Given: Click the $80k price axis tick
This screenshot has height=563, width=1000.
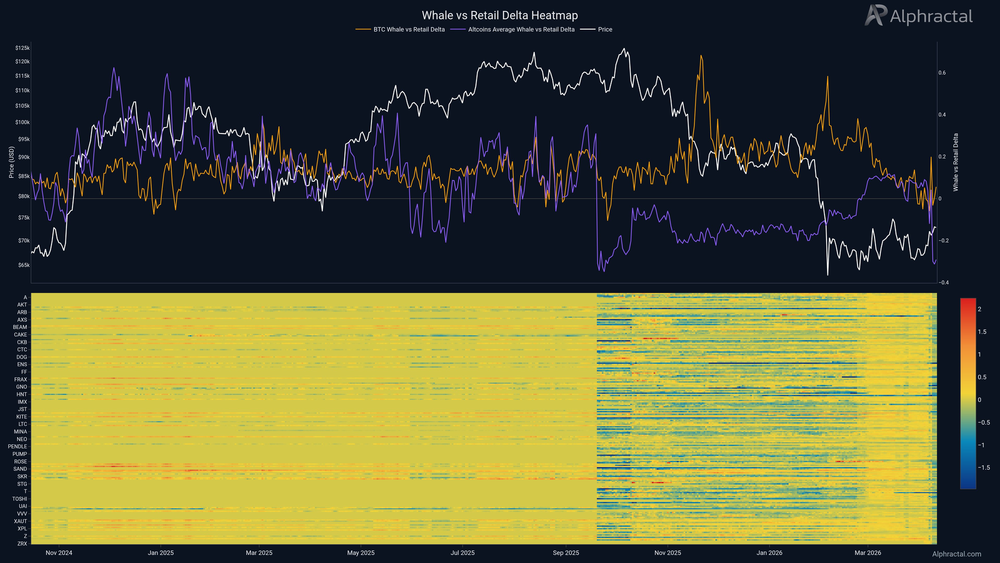Looking at the screenshot, I should (21, 196).
